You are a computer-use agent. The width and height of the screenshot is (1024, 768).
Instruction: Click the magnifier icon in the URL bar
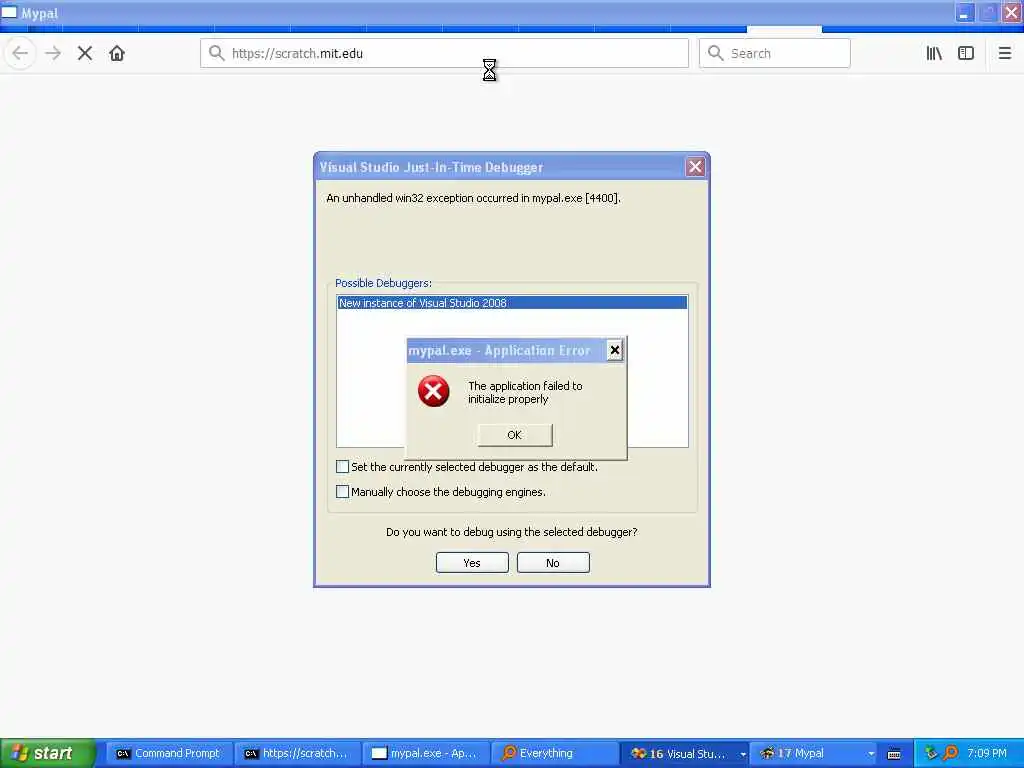(216, 53)
